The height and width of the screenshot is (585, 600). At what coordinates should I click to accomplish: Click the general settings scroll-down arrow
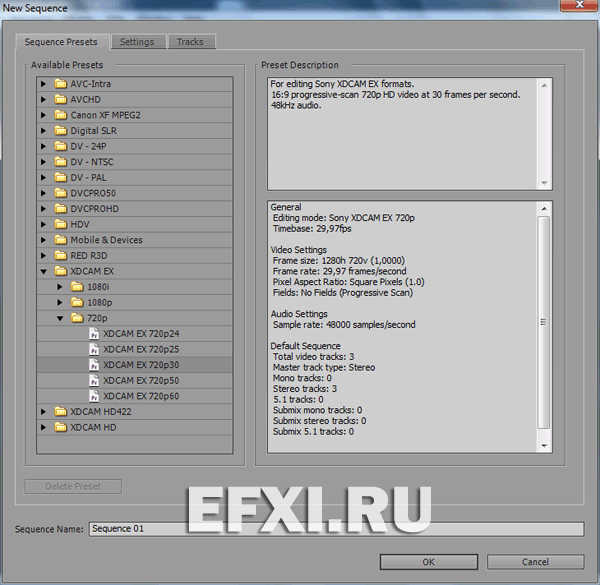(544, 446)
